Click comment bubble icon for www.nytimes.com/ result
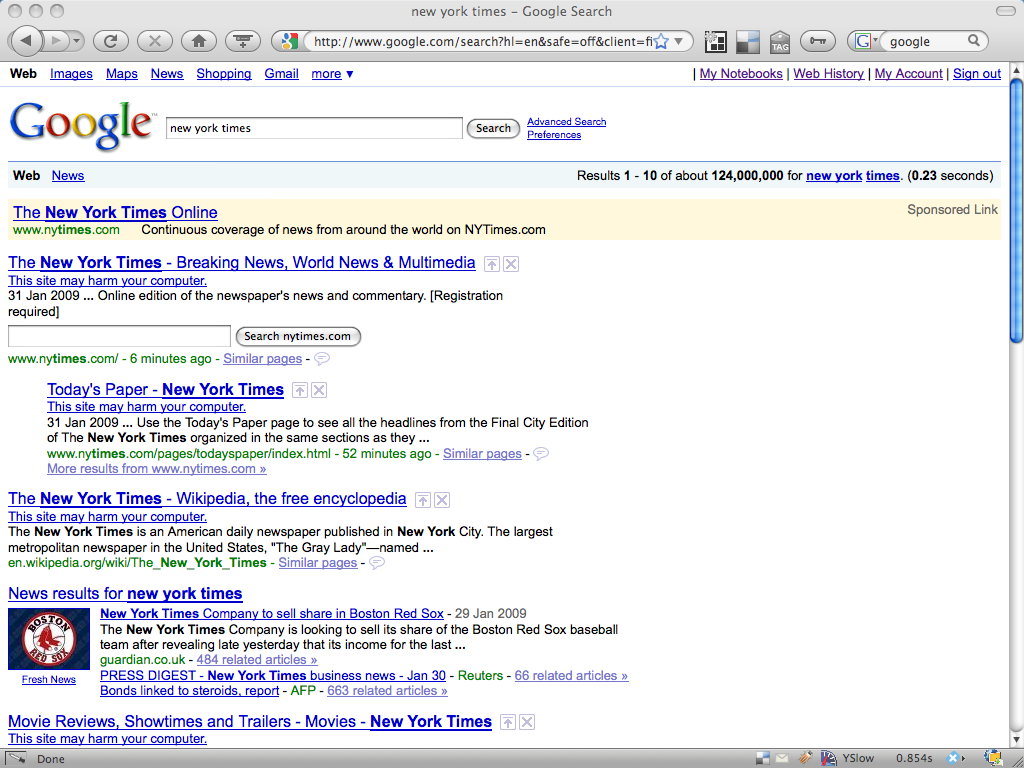 (x=322, y=359)
